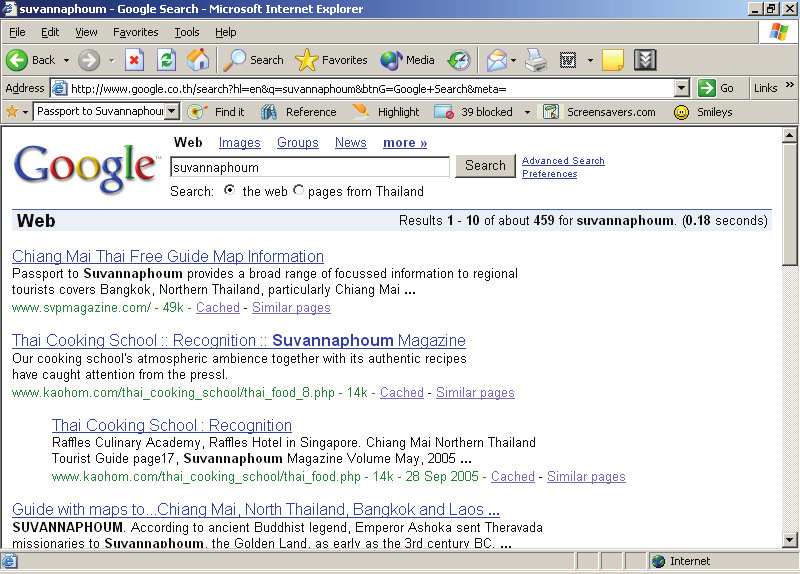The width and height of the screenshot is (800, 574).
Task: Expand the Links toolbar chevron
Action: 789,85
